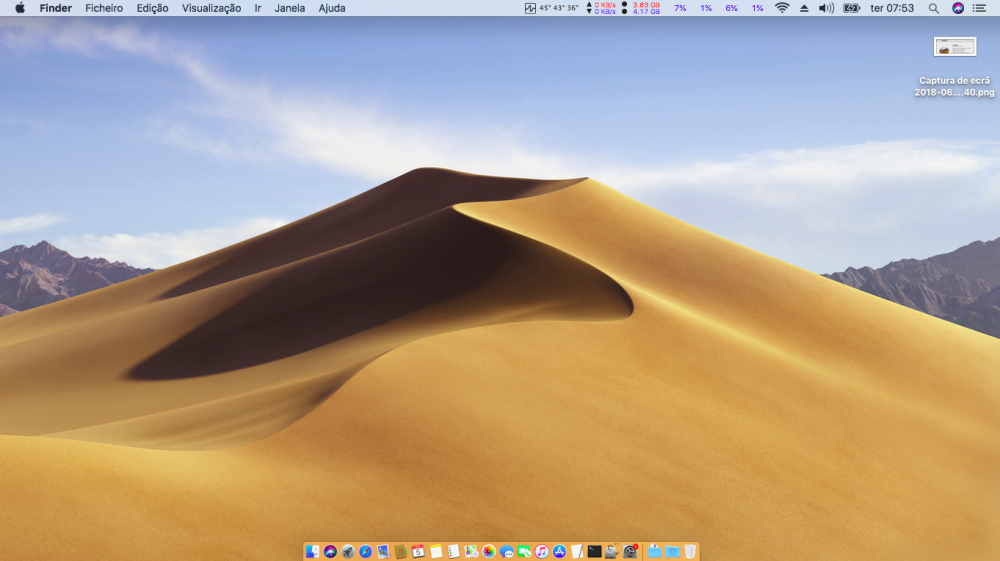Screen dimensions: 1000x561
Task: Open Siri from the Dock
Action: (330, 551)
